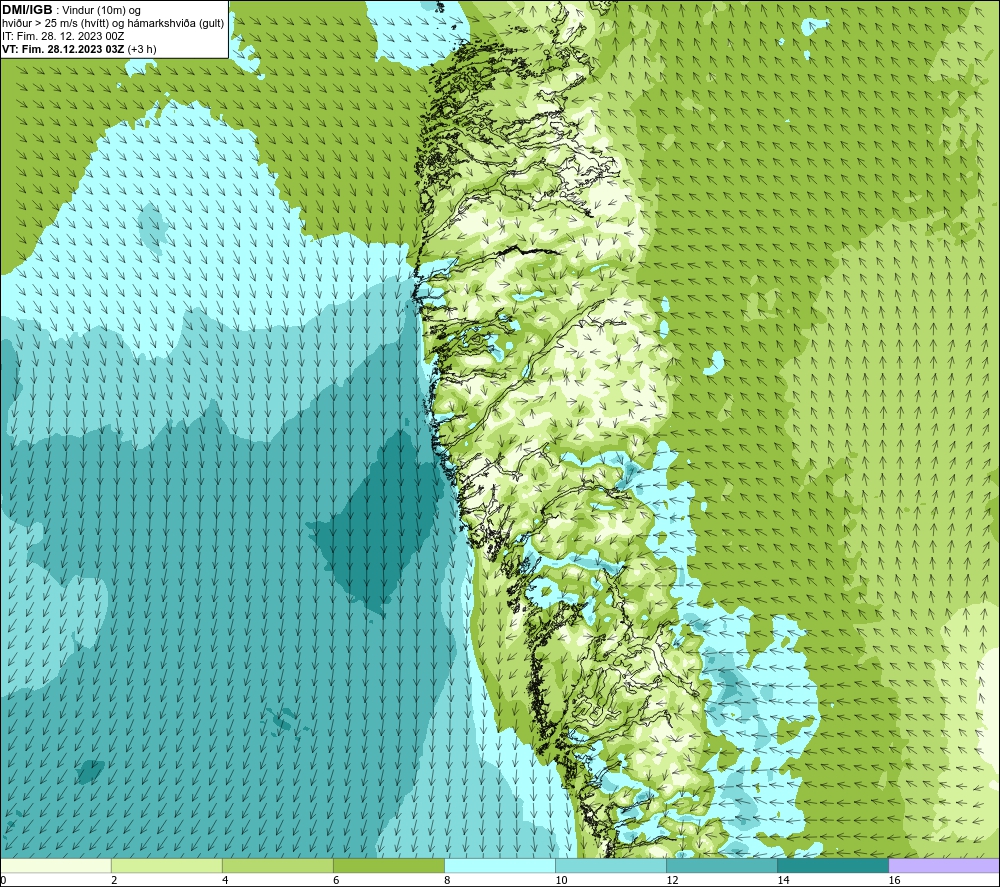This screenshot has width=1000, height=887.
Task: Click the legend scale label '14'
Action: click(783, 880)
